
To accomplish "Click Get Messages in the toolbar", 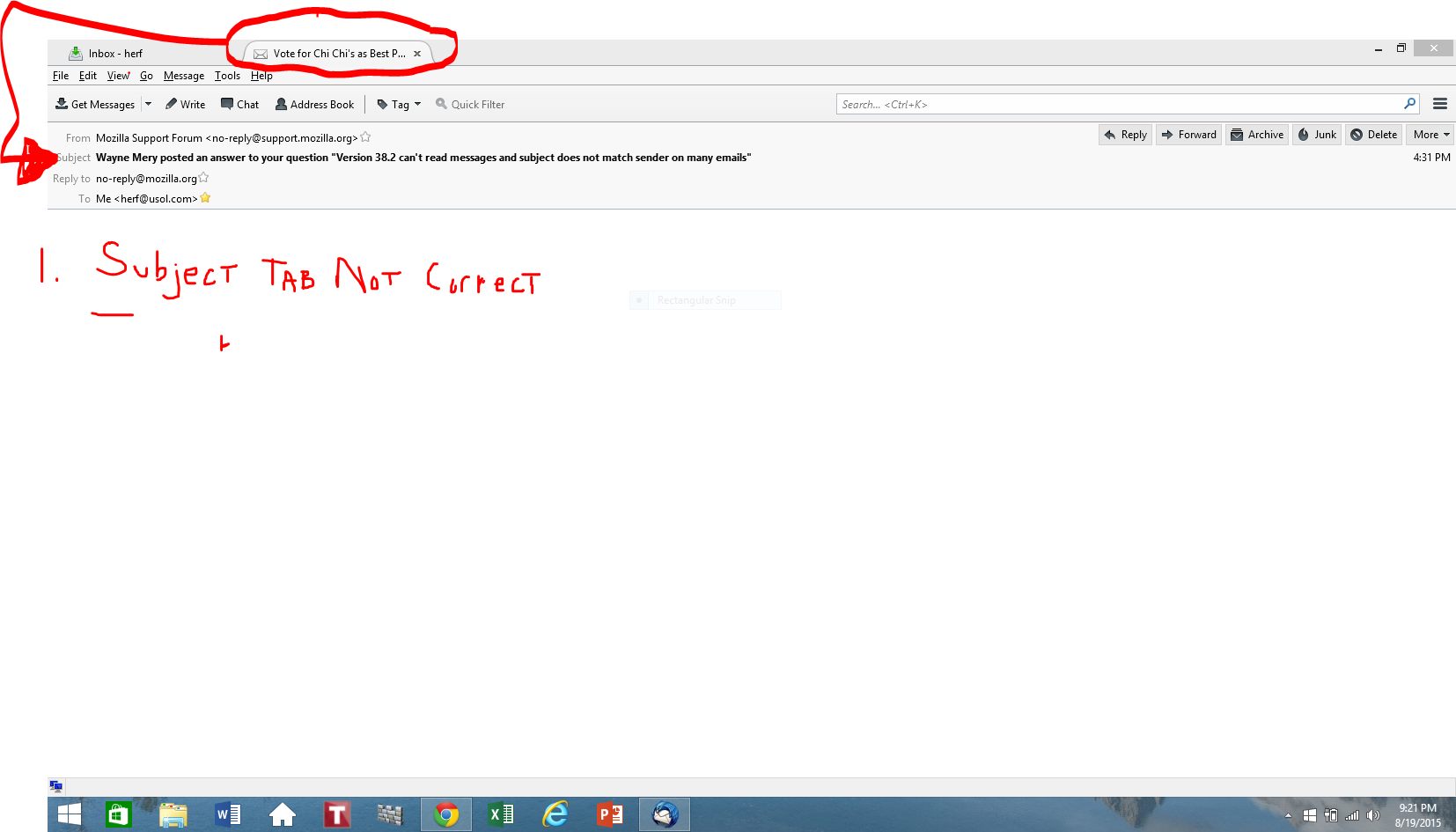I will pyautogui.click(x=95, y=104).
